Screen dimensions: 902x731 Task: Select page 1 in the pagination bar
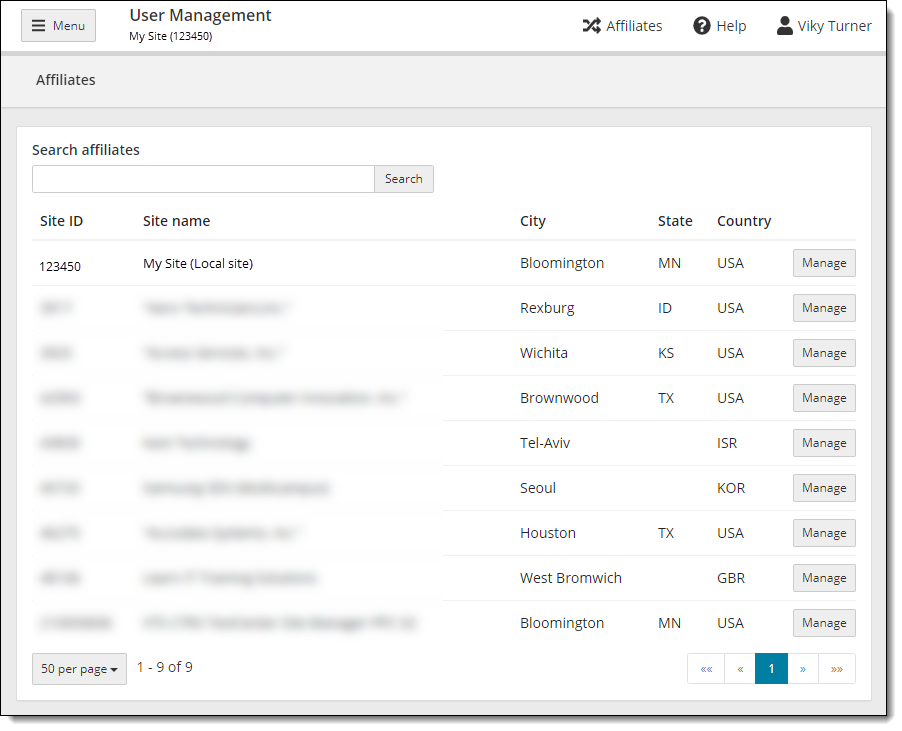pyautogui.click(x=771, y=668)
